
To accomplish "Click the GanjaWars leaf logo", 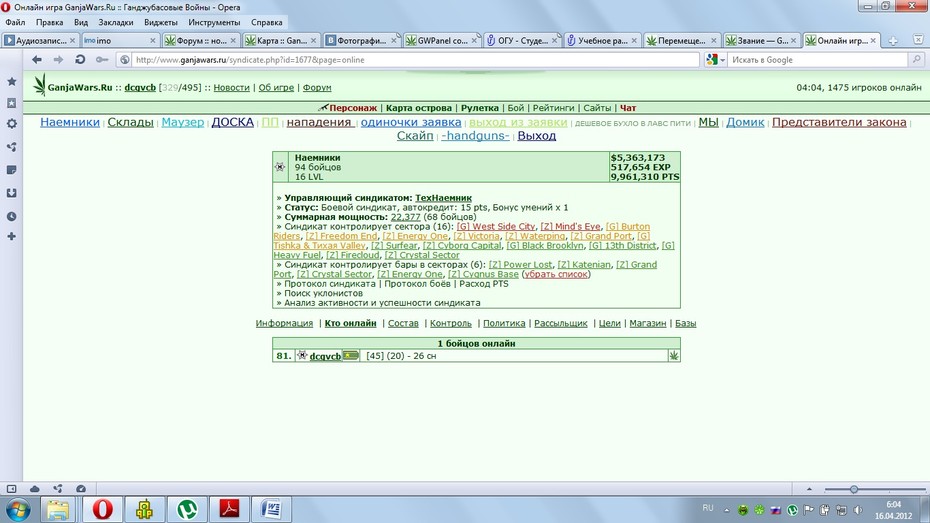I will tap(40, 85).
